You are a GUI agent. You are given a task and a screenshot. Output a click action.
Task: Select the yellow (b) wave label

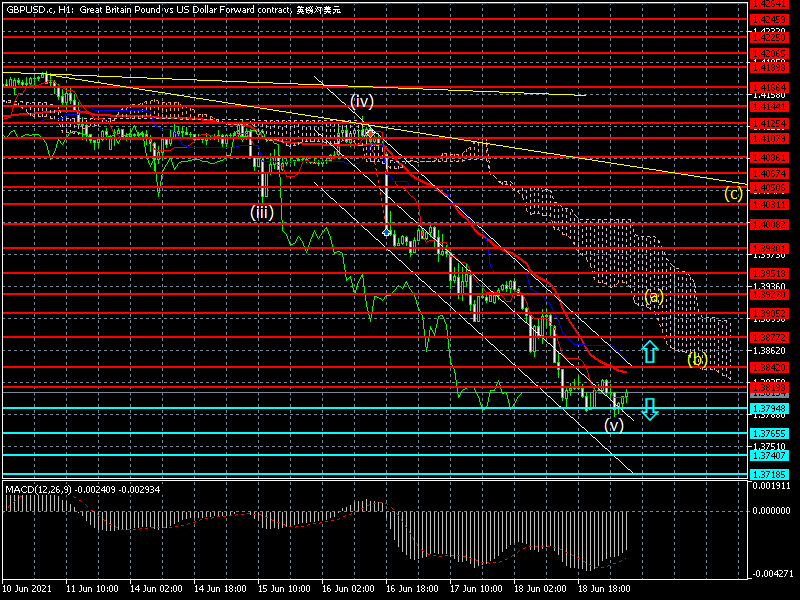tap(697, 359)
